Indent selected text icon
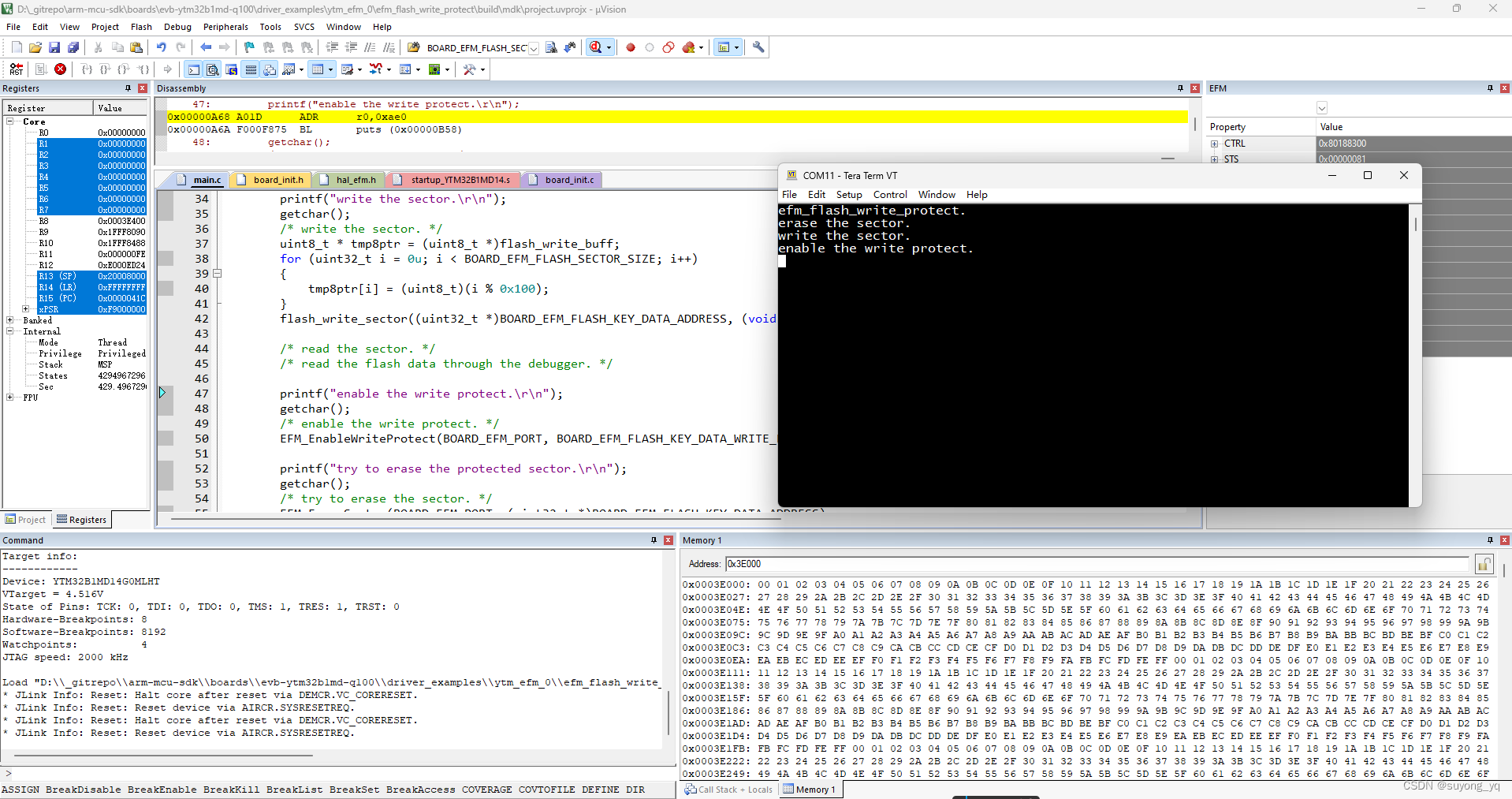1512x799 pixels. (x=332, y=47)
